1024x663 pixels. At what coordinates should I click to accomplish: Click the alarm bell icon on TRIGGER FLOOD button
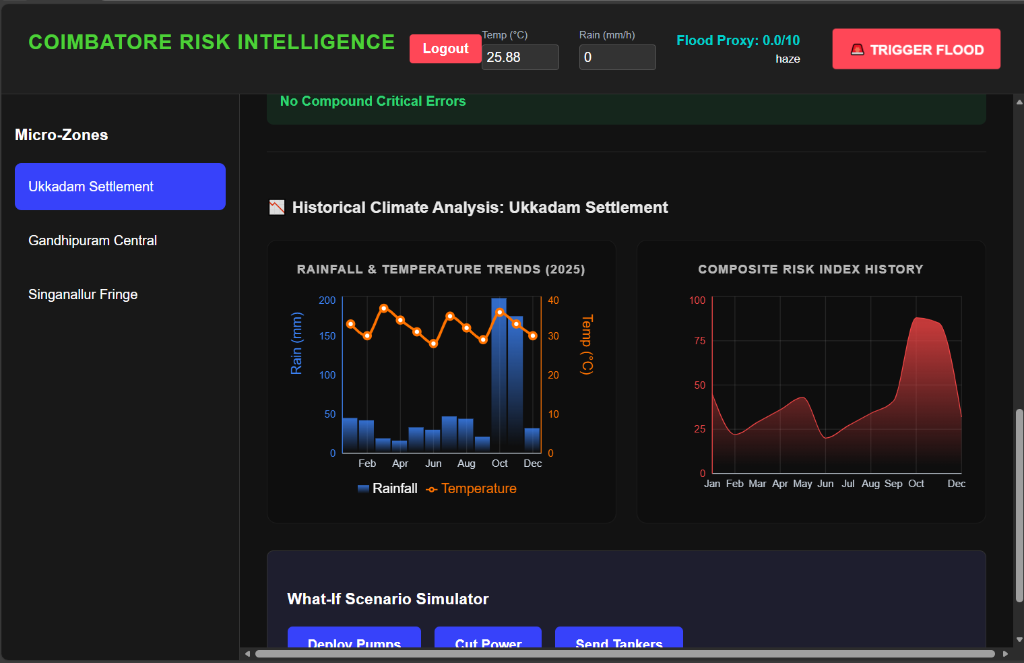[x=858, y=49]
